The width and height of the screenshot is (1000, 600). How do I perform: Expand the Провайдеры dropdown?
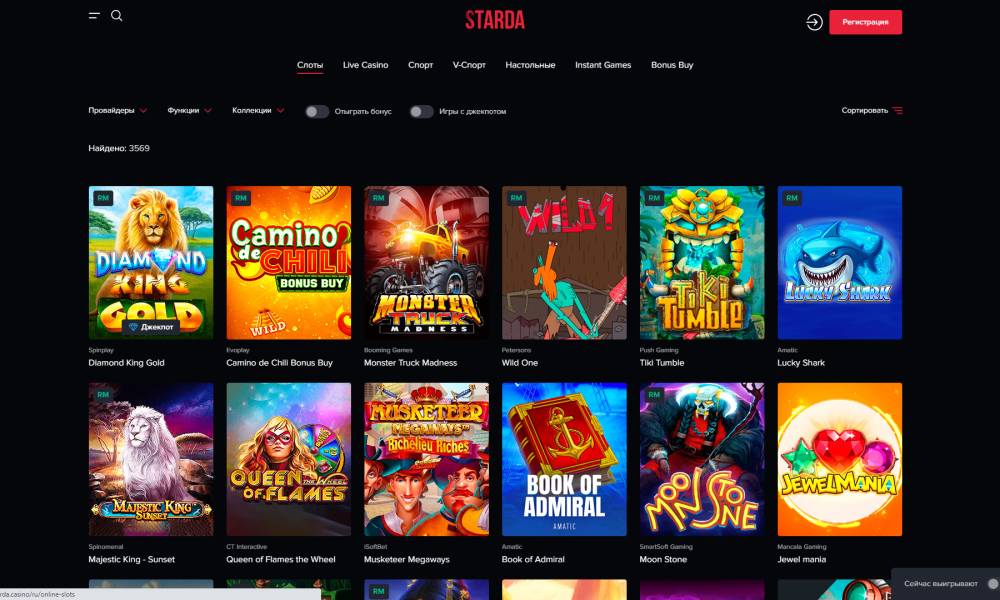click(x=117, y=110)
